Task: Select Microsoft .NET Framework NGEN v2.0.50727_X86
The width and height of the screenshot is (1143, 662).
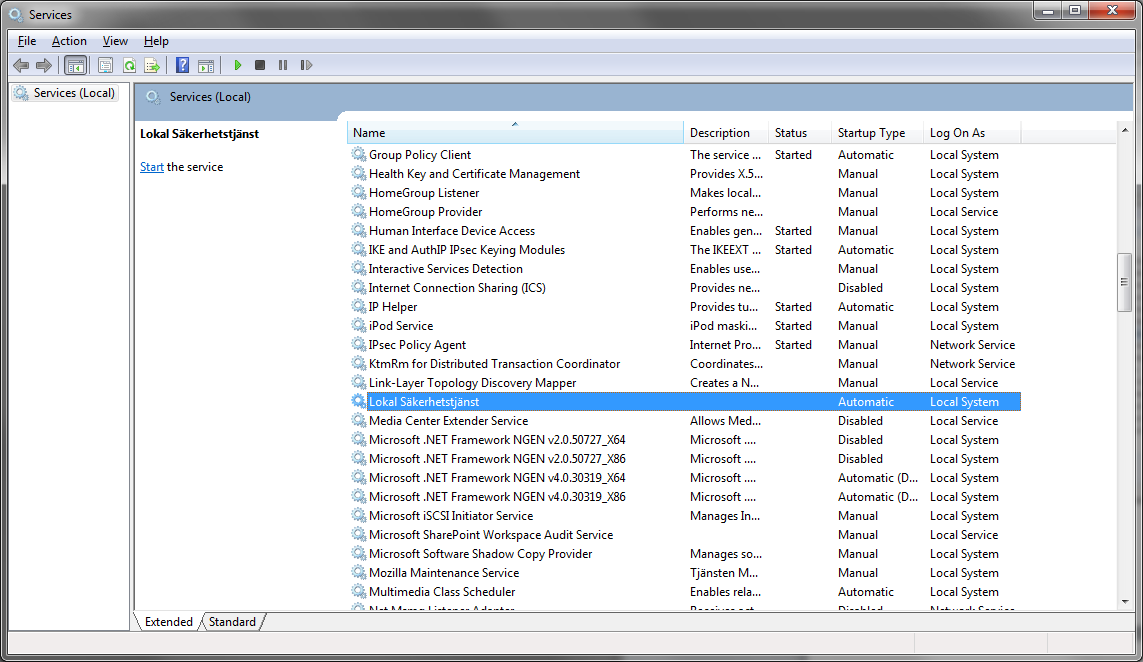Action: tap(497, 459)
